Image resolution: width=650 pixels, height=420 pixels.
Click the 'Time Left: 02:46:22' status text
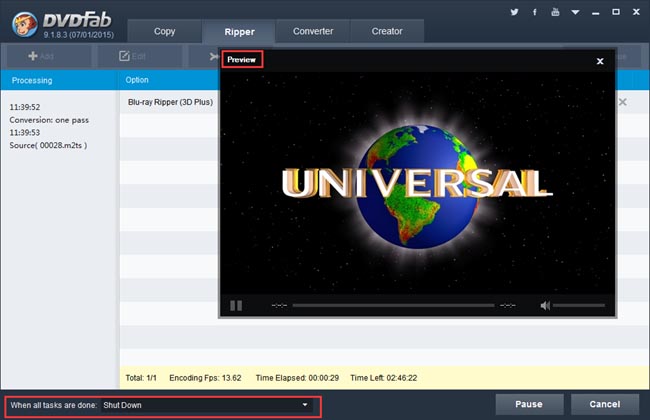click(x=383, y=378)
